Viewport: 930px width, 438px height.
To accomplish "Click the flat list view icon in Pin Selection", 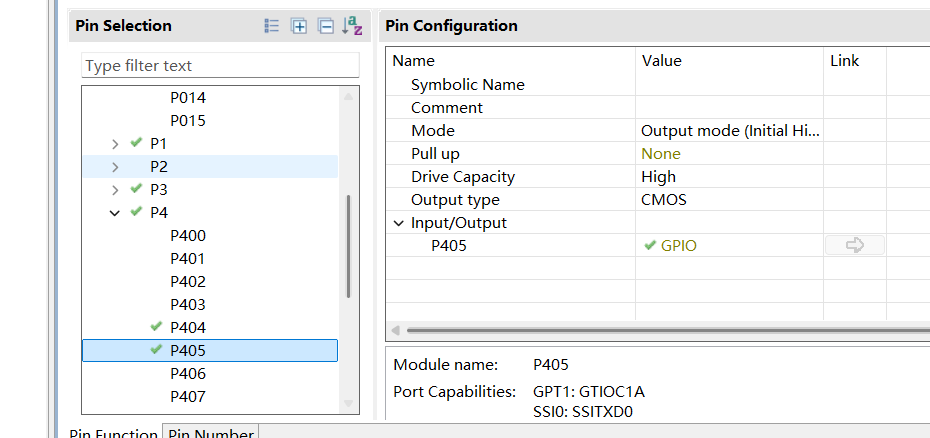I will click(272, 26).
